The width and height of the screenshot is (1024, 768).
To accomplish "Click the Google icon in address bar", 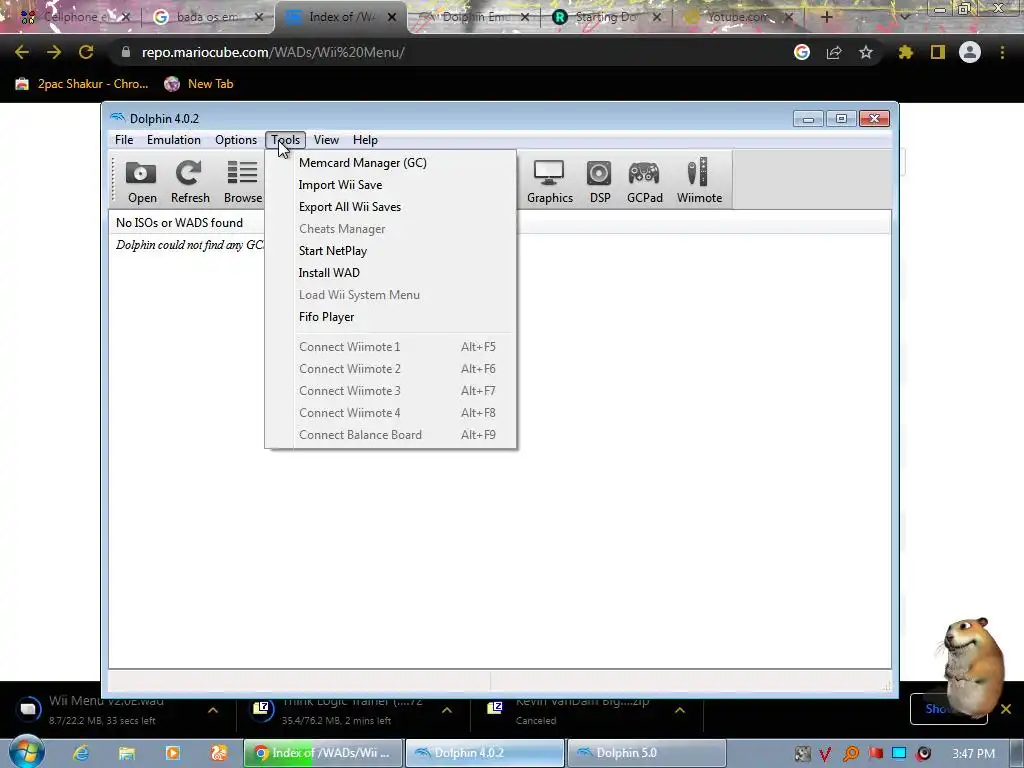I will pyautogui.click(x=802, y=52).
